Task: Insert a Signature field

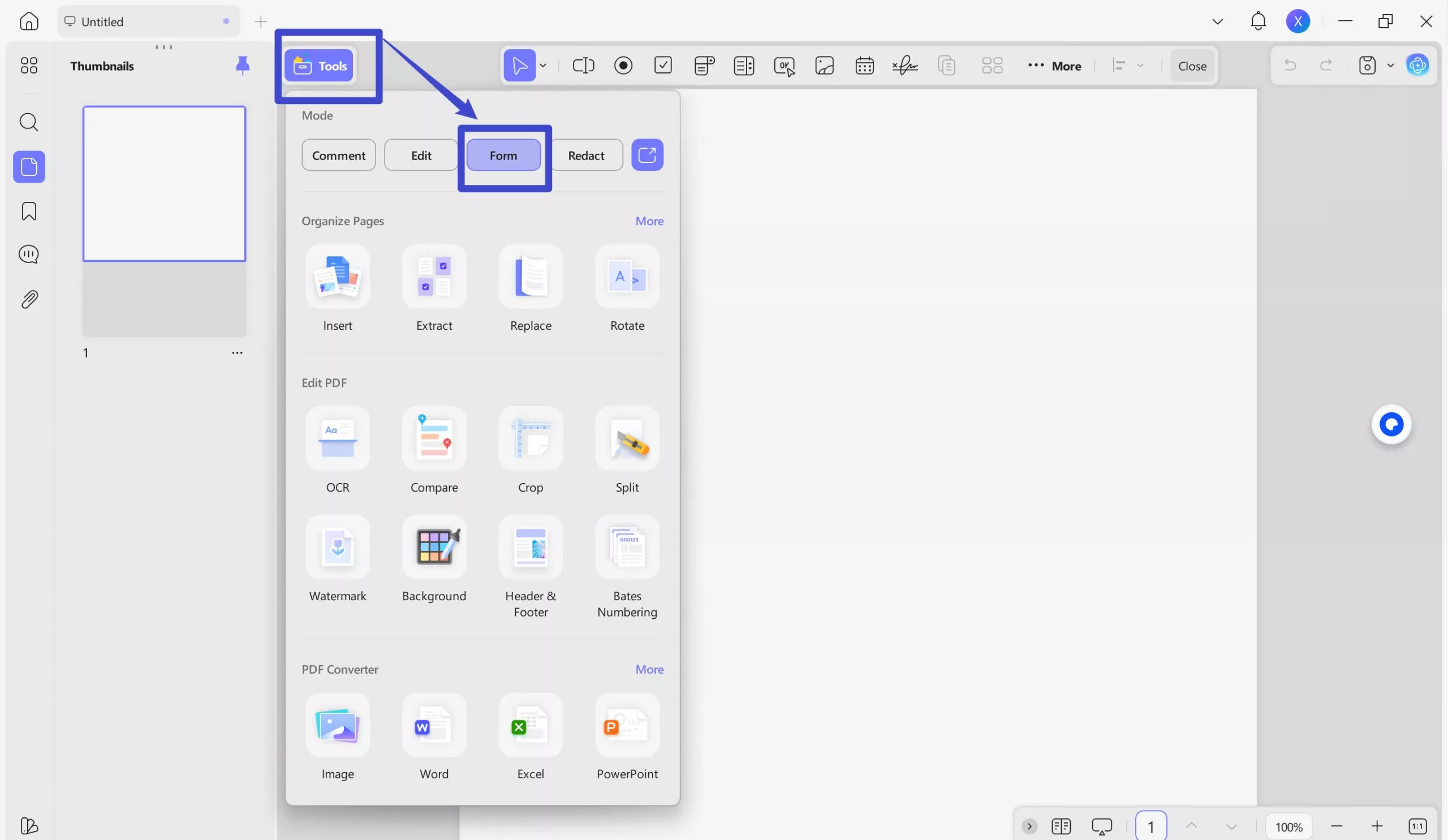Action: point(905,66)
